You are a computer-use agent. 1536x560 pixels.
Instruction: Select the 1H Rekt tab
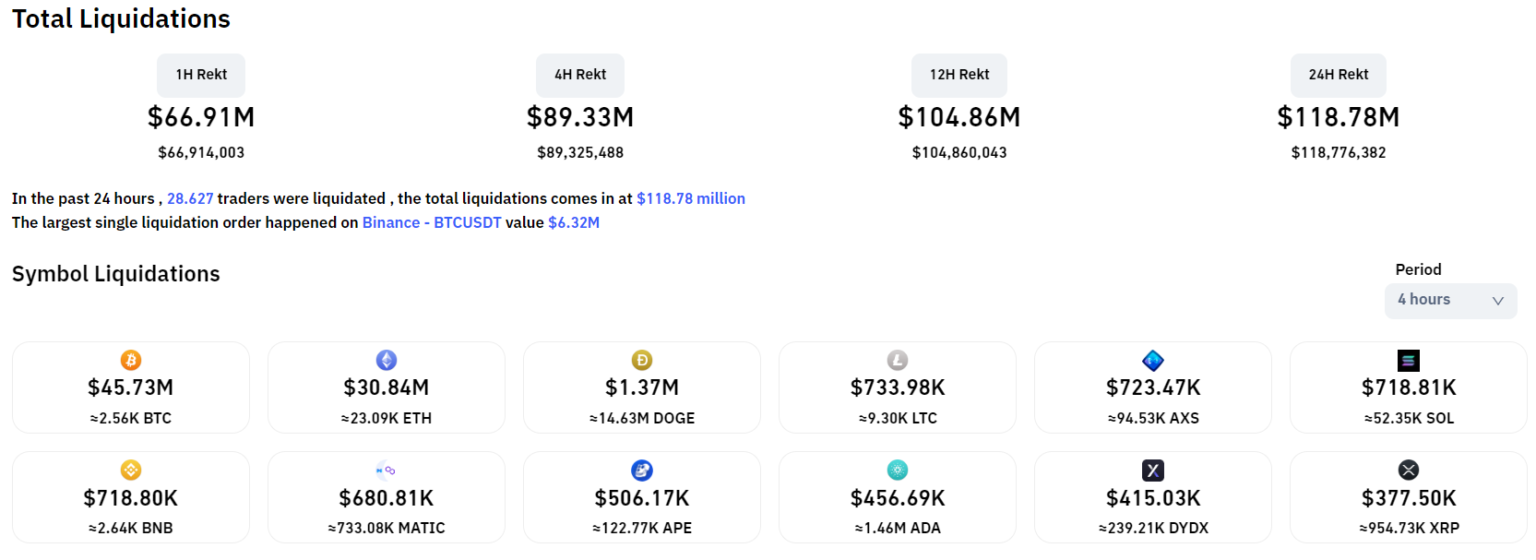tap(200, 75)
